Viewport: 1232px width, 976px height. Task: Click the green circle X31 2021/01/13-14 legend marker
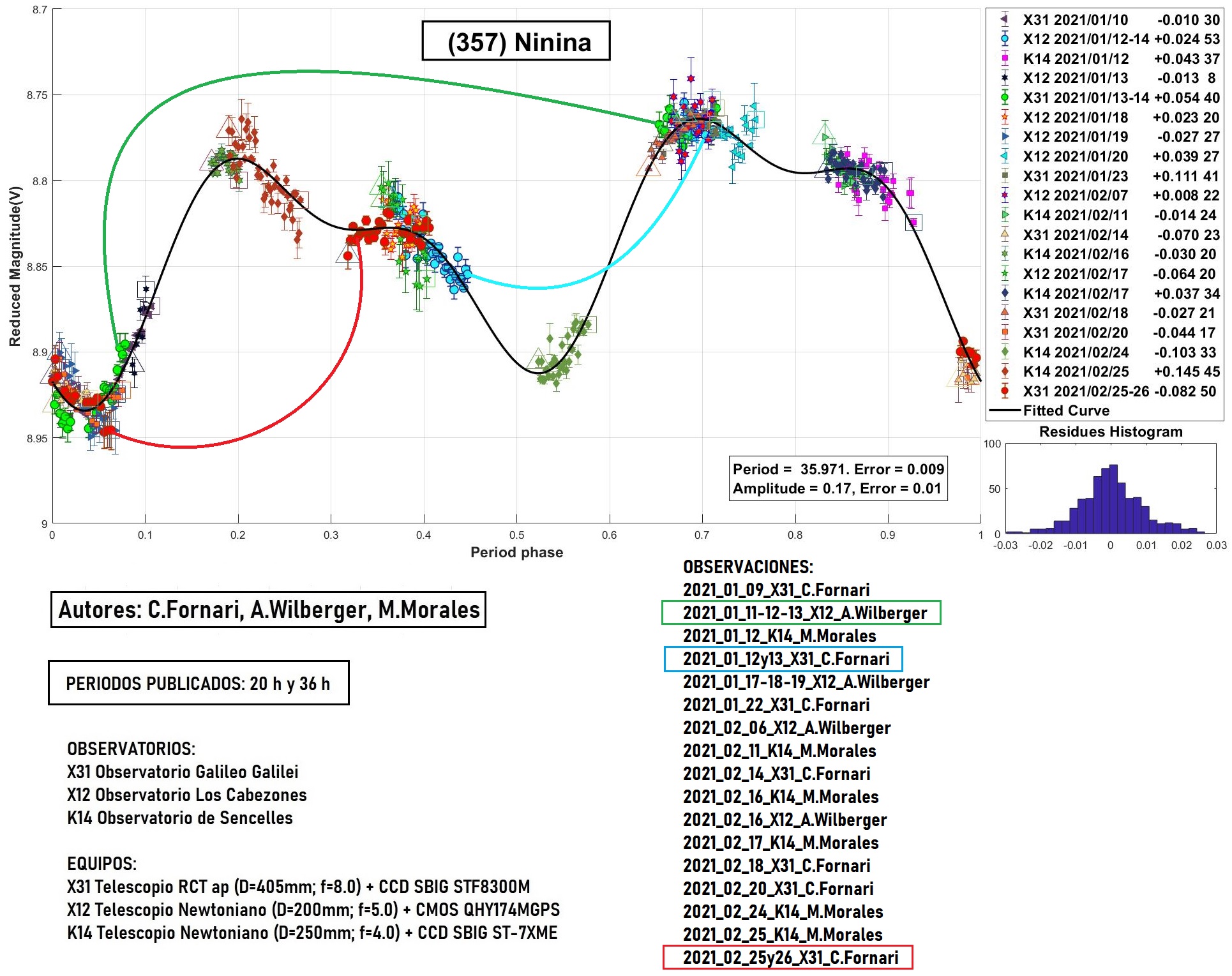click(1004, 98)
